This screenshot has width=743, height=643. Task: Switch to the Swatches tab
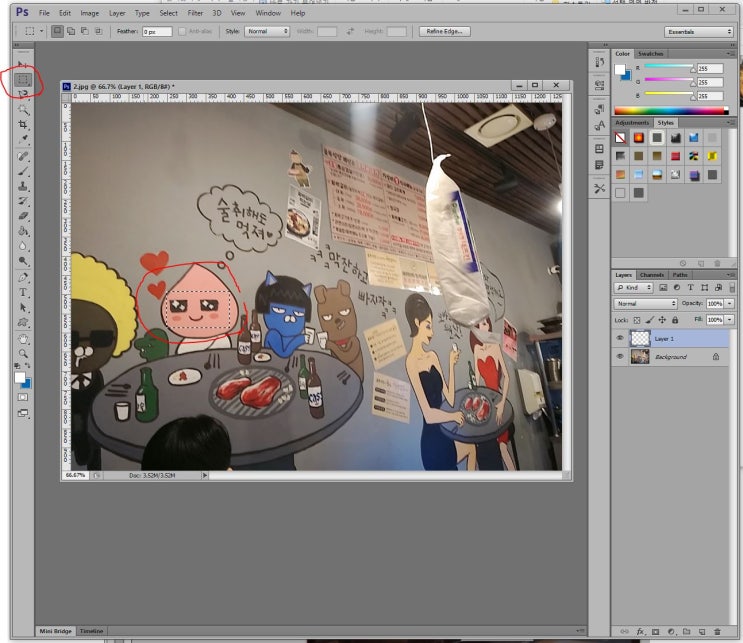click(x=650, y=54)
